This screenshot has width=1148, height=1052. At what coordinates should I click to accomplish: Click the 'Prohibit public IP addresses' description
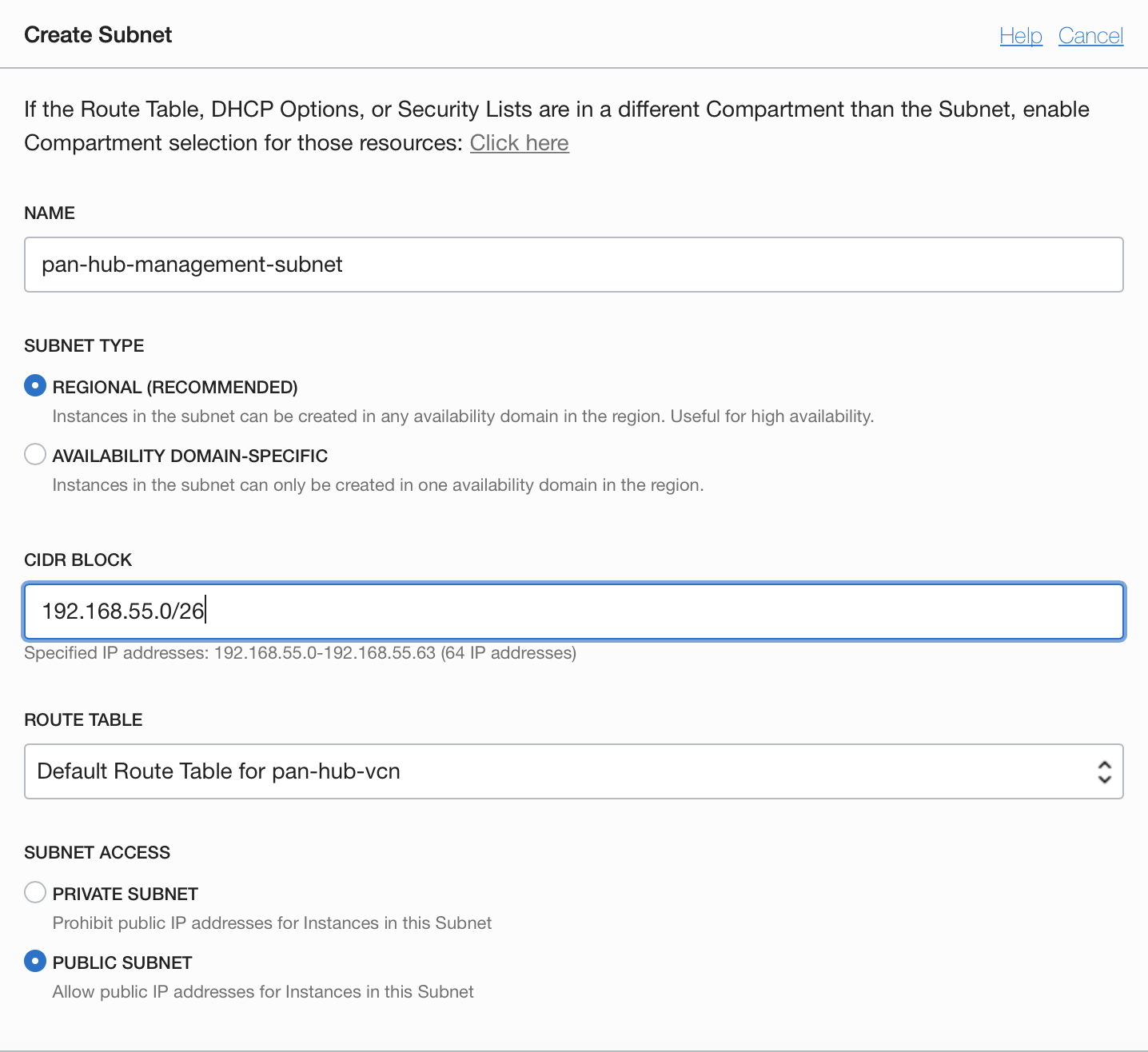[272, 923]
